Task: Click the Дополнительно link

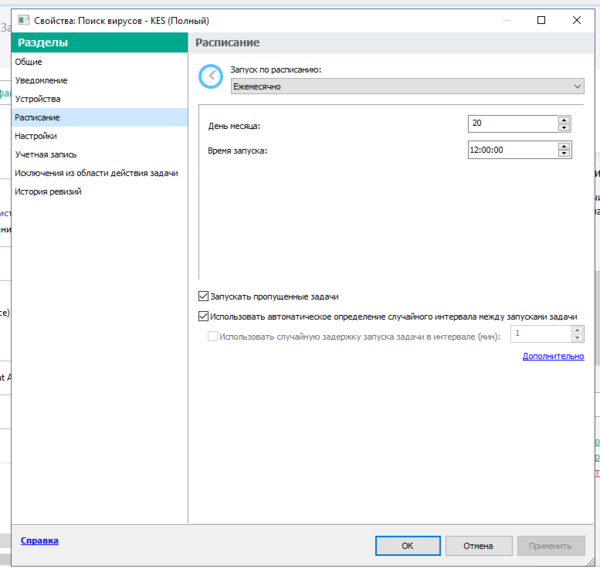Action: [x=553, y=356]
